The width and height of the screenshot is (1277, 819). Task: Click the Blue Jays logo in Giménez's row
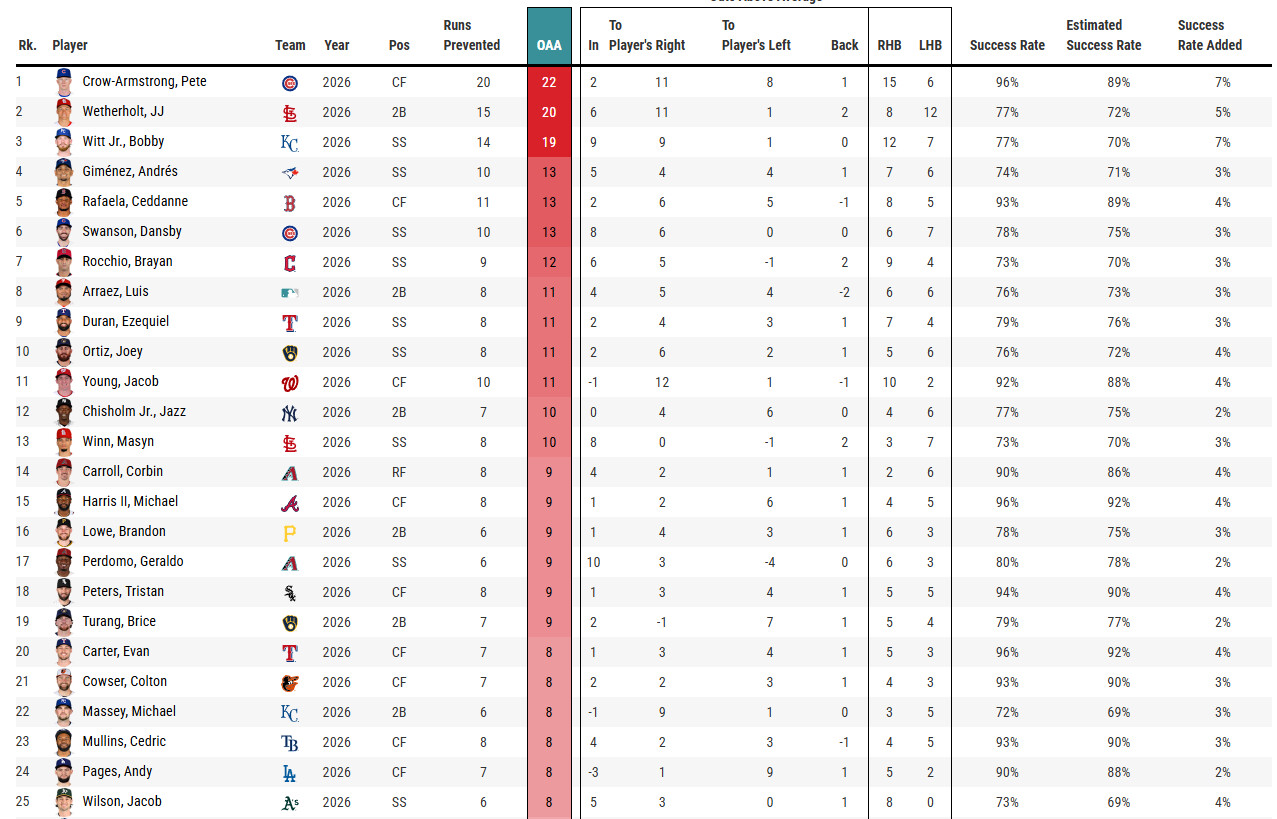(x=290, y=173)
